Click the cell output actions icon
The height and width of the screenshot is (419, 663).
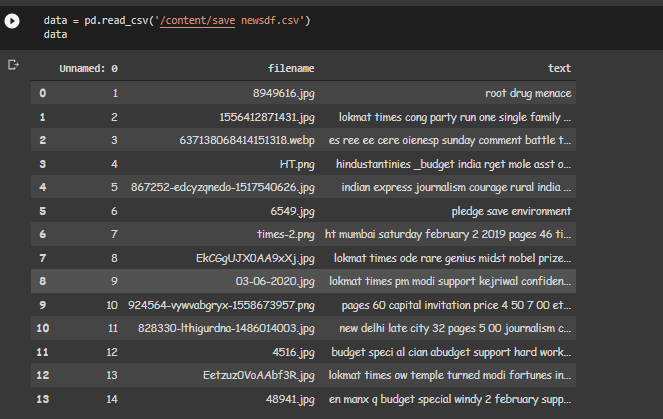click(13, 64)
